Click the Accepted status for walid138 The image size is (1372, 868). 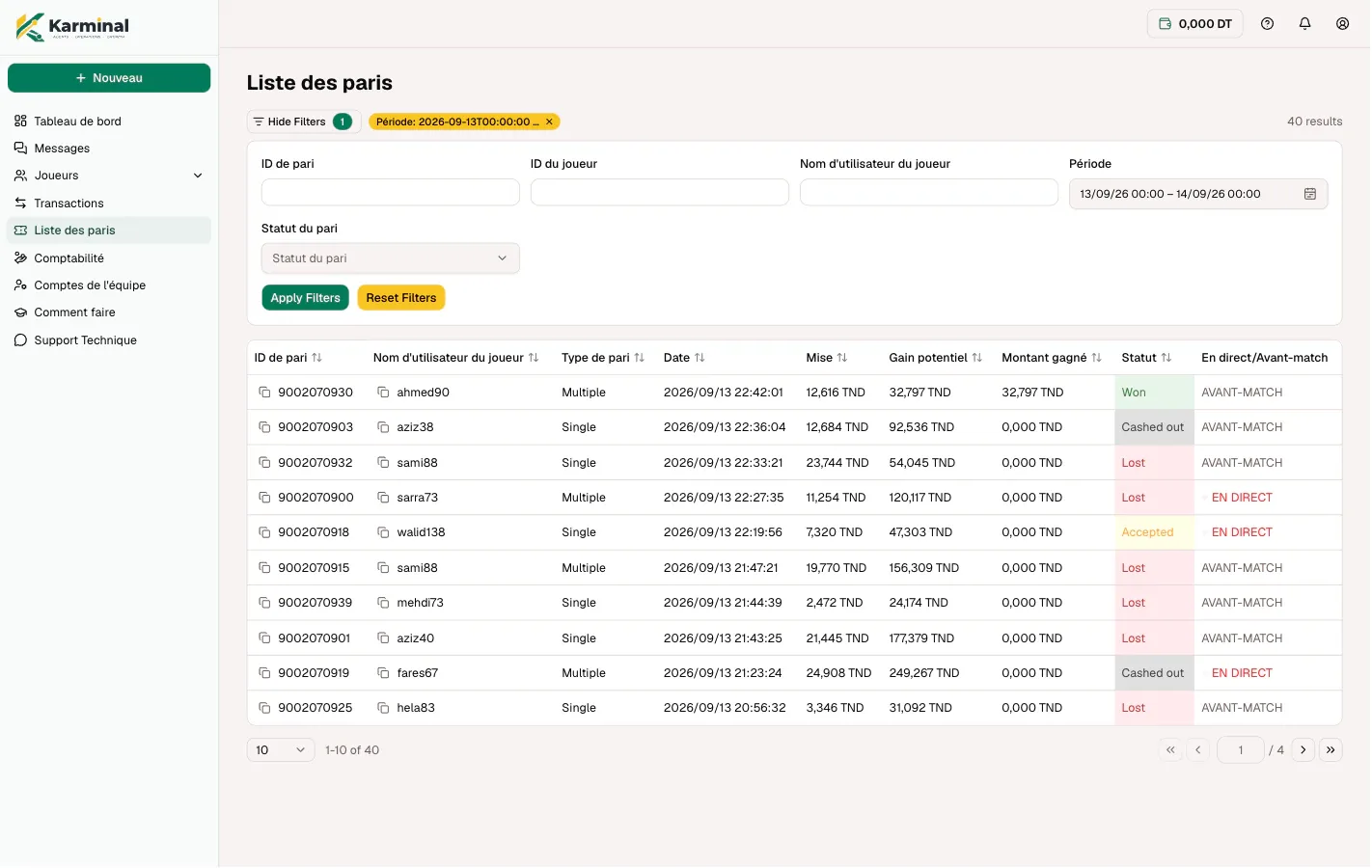pos(1154,532)
